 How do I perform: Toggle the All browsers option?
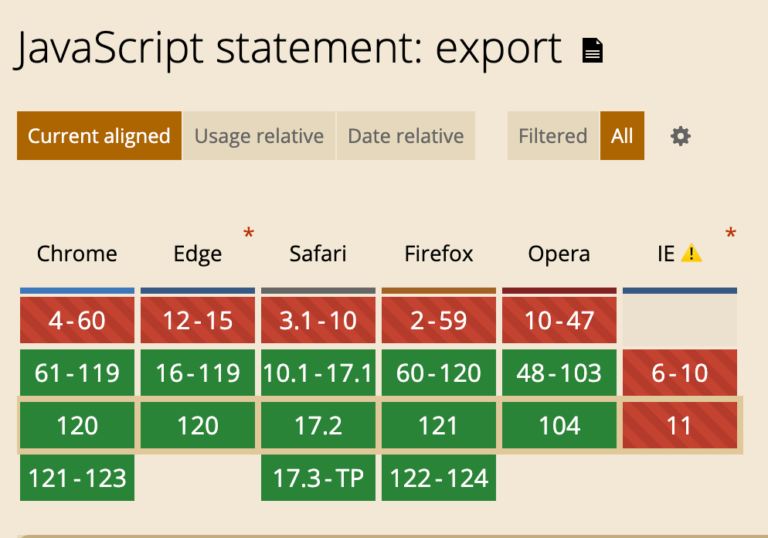[622, 136]
